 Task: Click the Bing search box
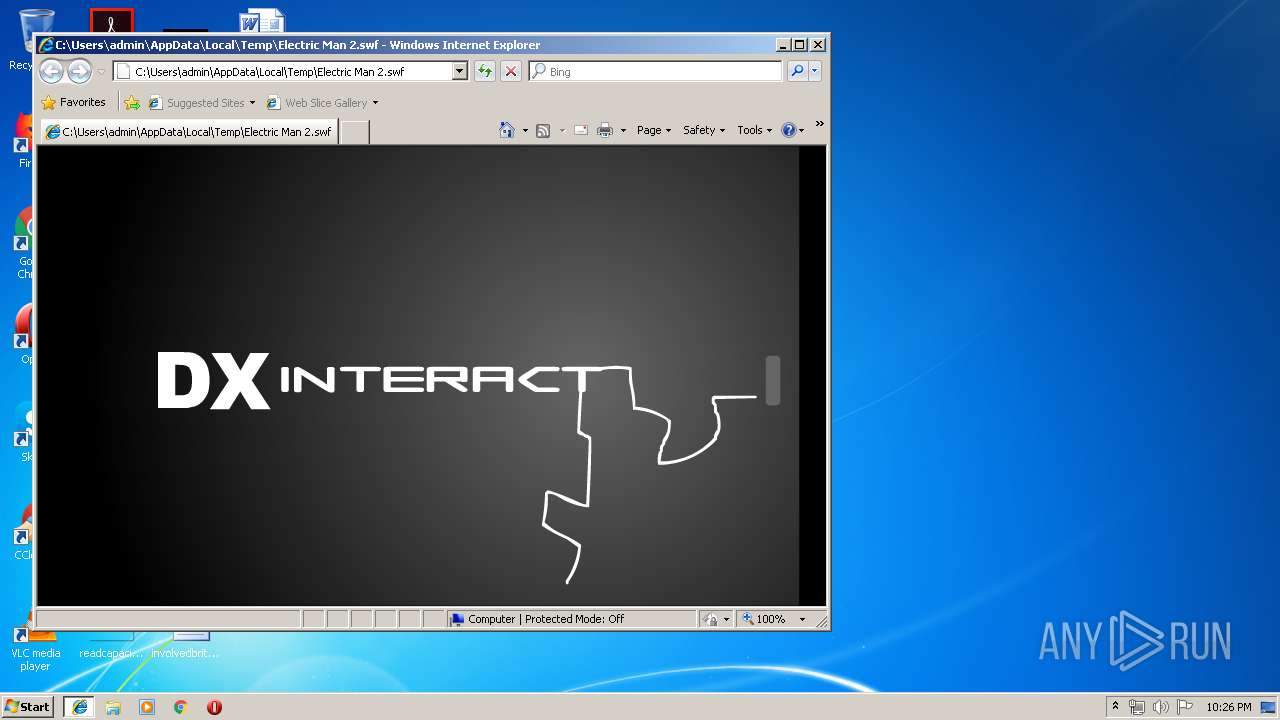click(656, 72)
